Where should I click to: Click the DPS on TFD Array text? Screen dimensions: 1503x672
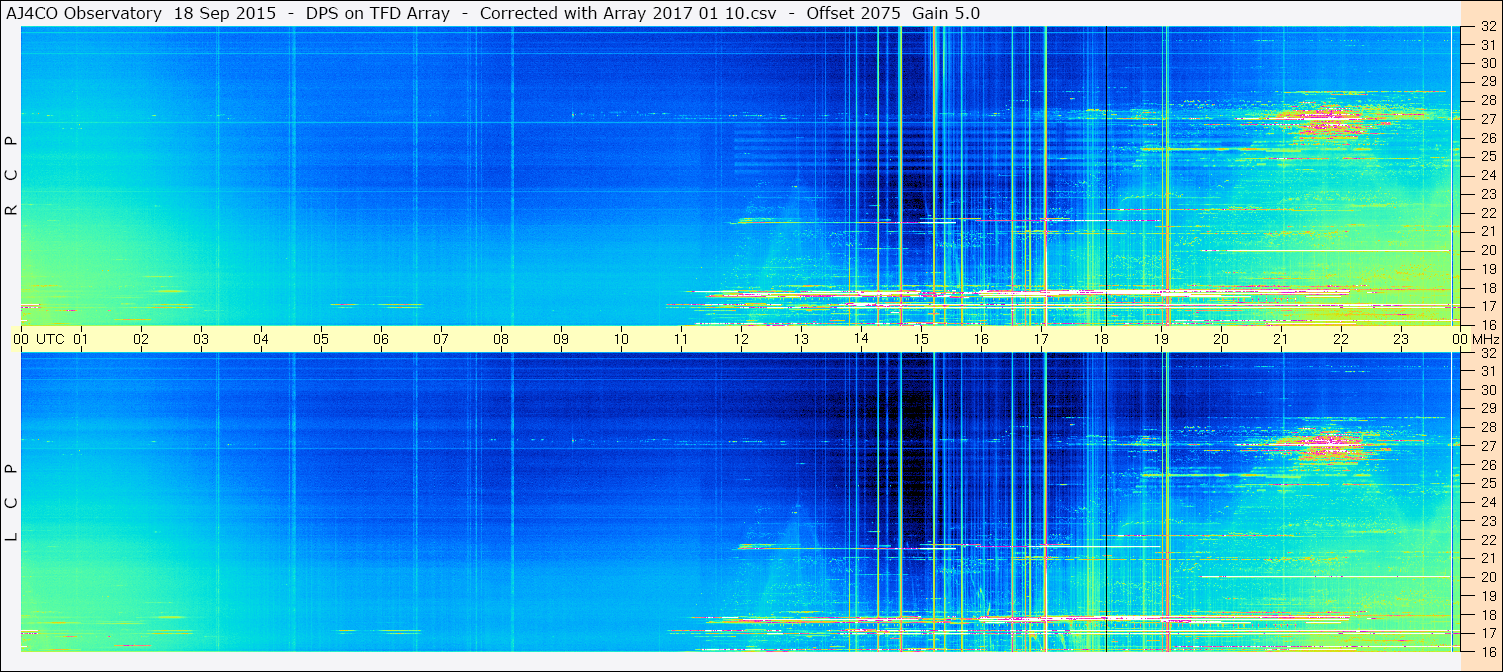pyautogui.click(x=380, y=13)
